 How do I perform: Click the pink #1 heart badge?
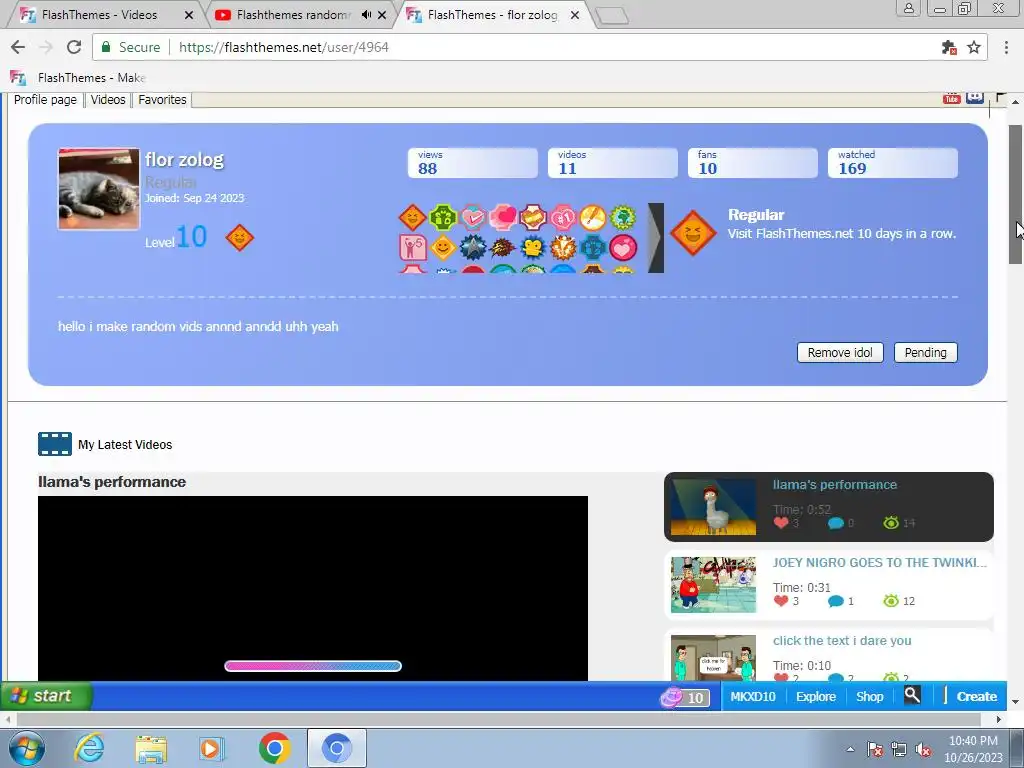pos(563,217)
